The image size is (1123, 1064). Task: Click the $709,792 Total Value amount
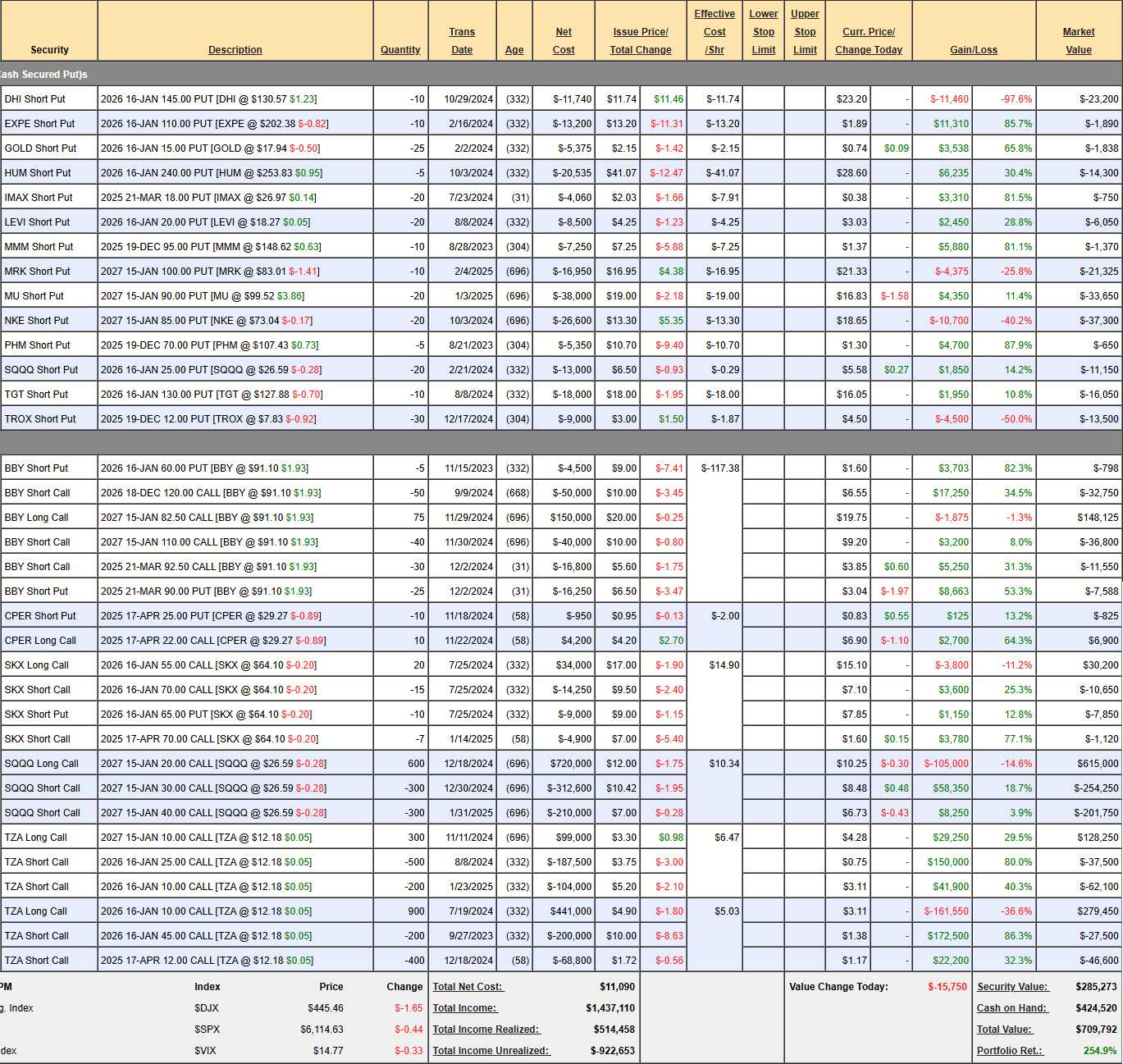(x=1096, y=1030)
